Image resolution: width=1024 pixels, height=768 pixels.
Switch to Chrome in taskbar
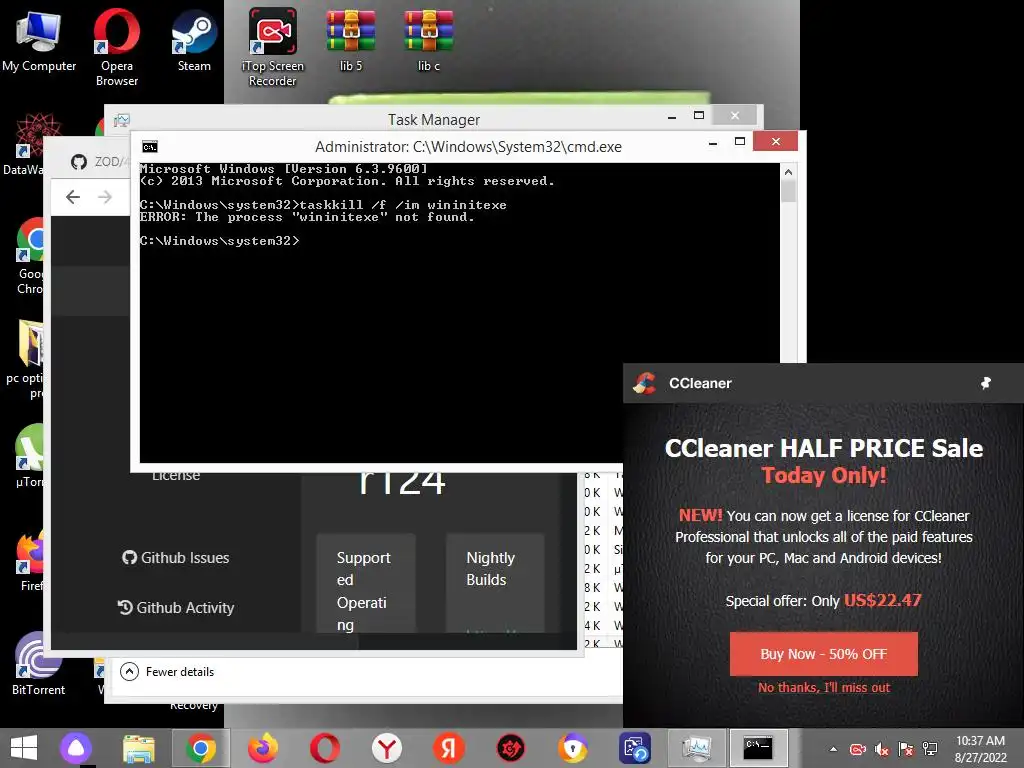[x=200, y=748]
